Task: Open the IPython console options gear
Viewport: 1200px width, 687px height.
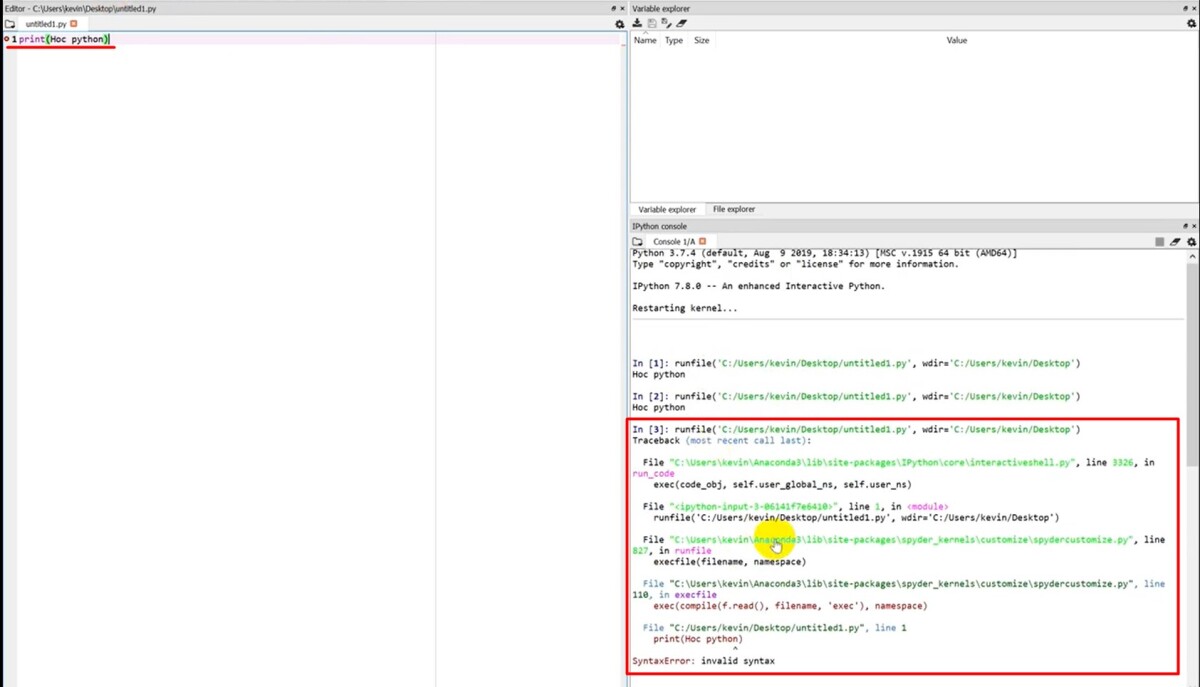Action: (1191, 242)
